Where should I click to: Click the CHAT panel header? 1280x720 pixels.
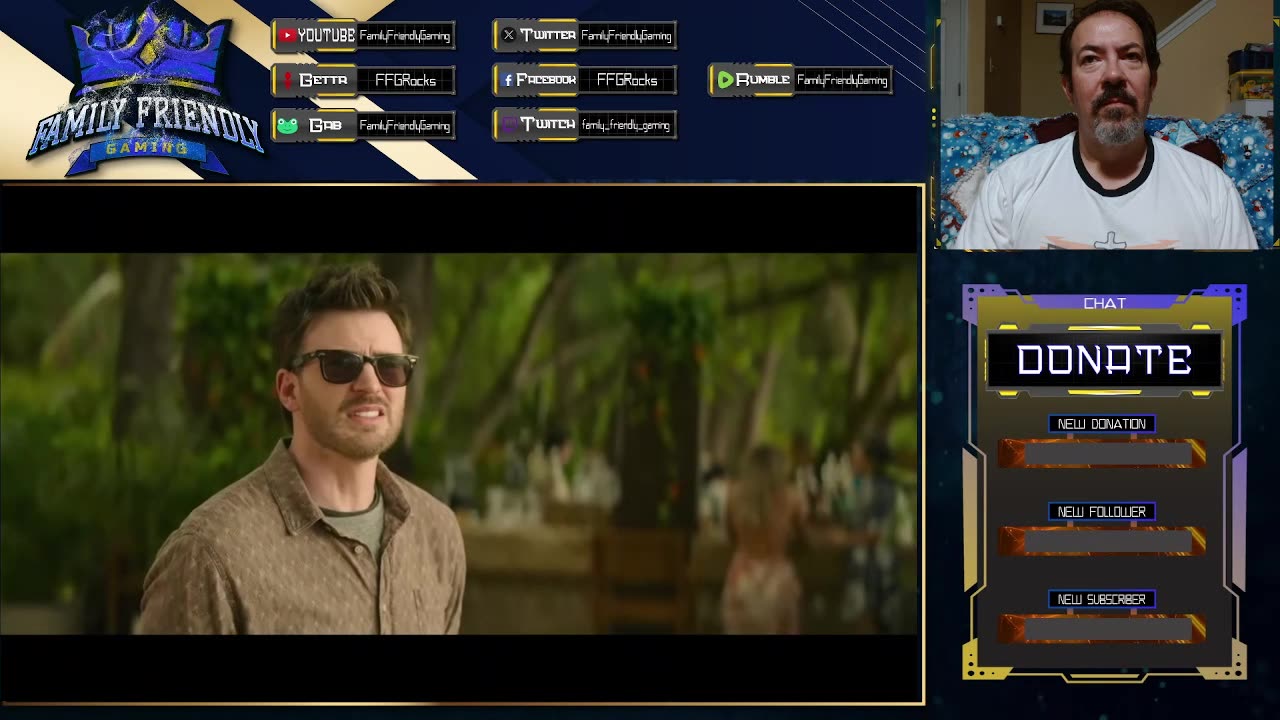[1104, 303]
